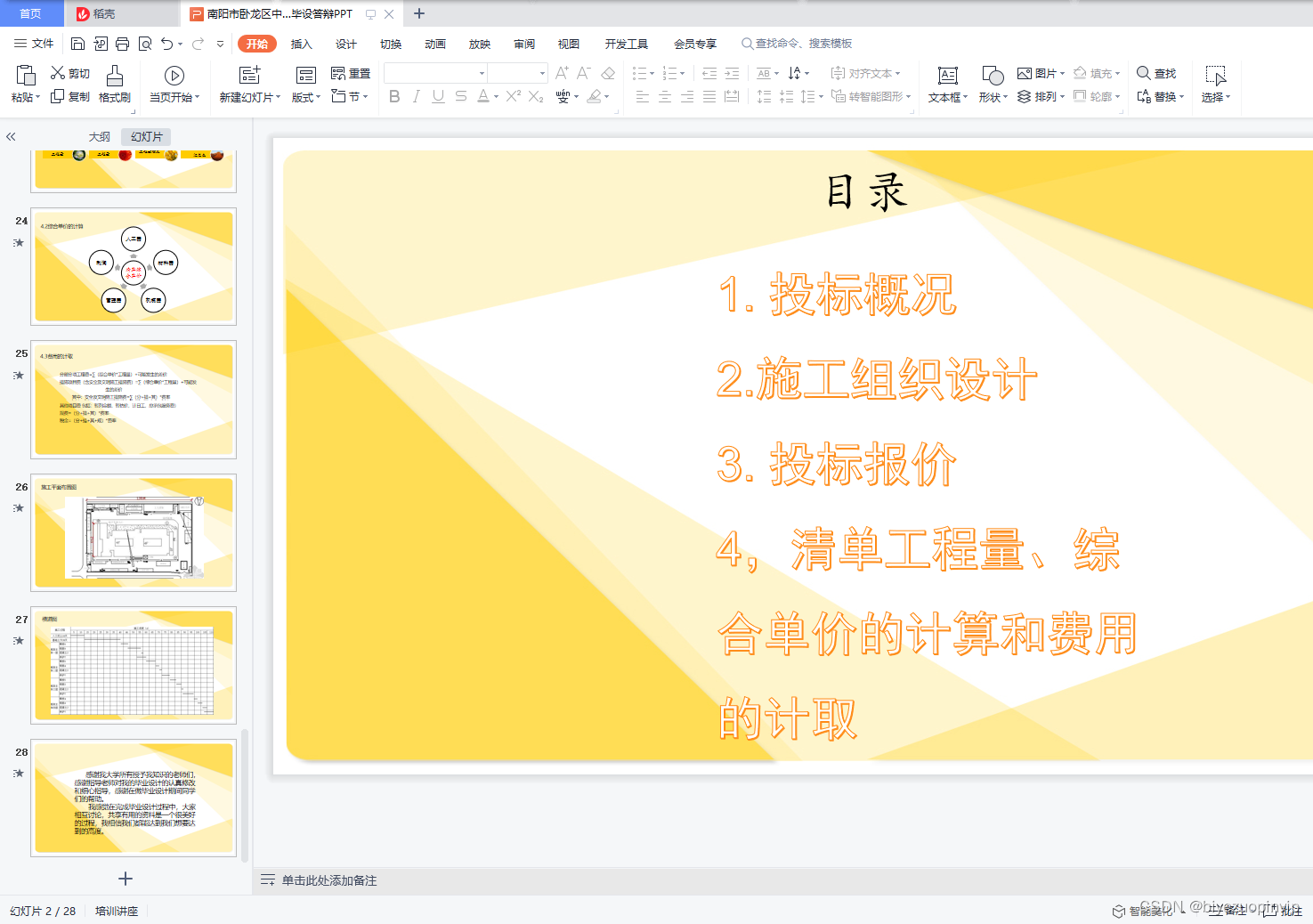Toggle Center paragraph alignment

tap(665, 96)
